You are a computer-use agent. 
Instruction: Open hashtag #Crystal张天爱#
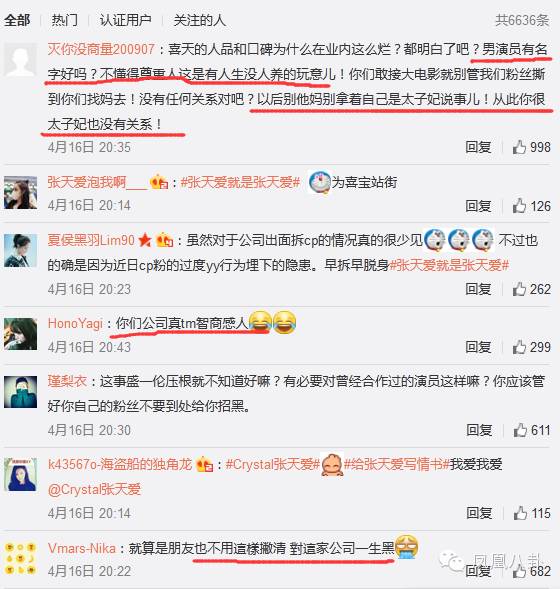tap(273, 464)
